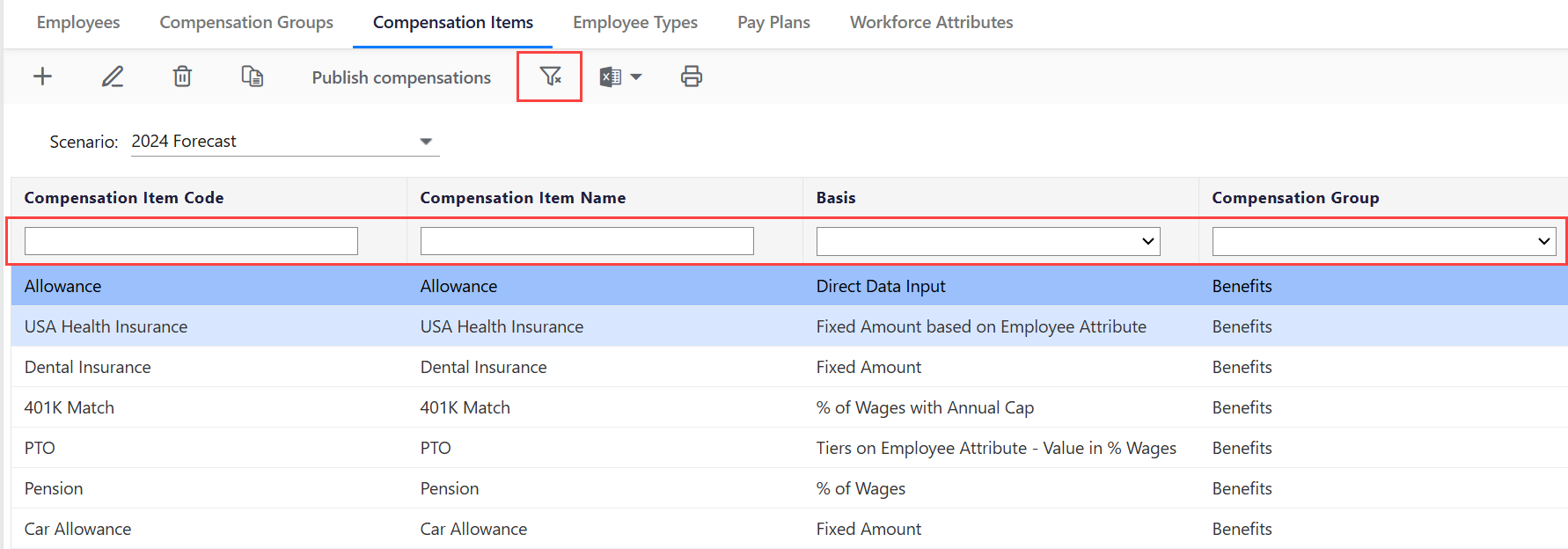Image resolution: width=1568 pixels, height=549 pixels.
Task: Select the 401K Match row
Action: tap(70, 407)
